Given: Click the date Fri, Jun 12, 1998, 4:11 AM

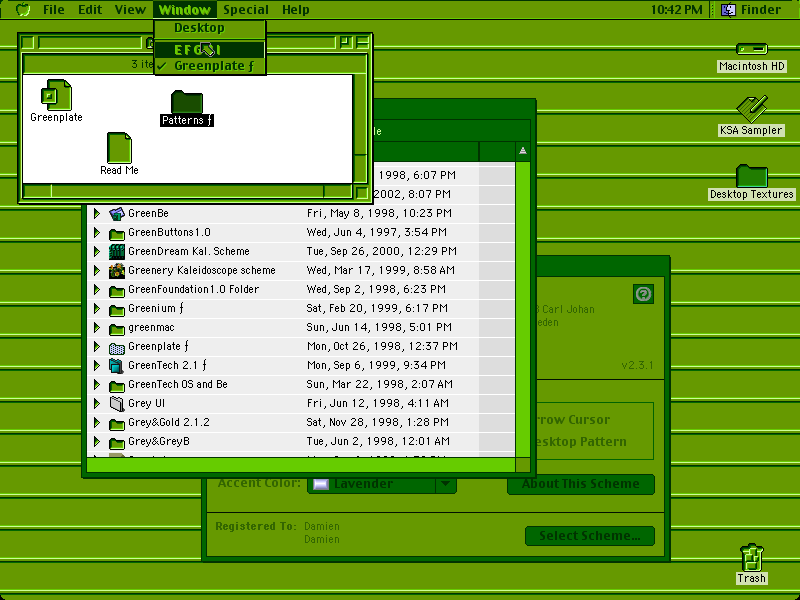Looking at the screenshot, I should tap(378, 404).
